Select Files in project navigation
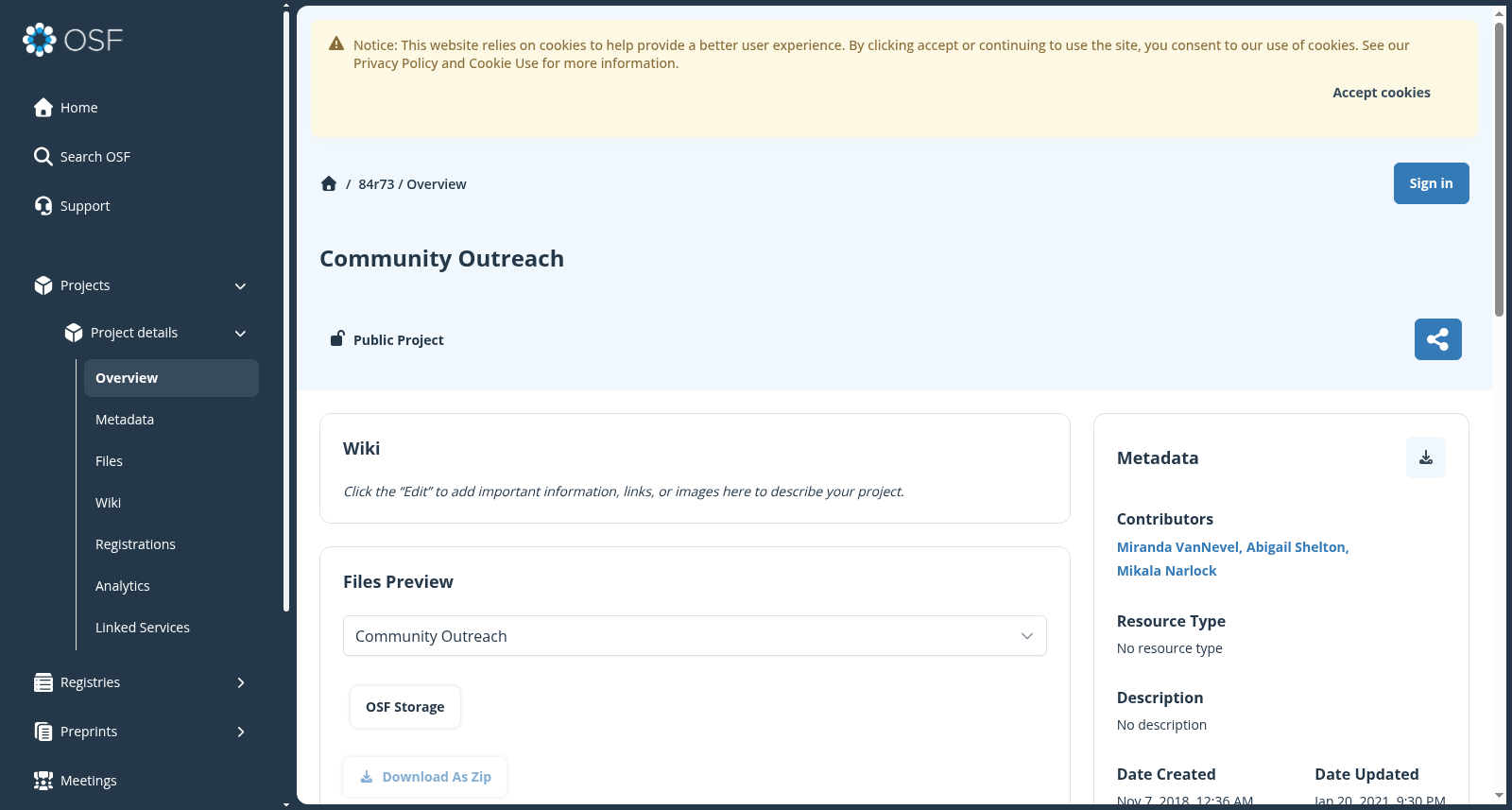The height and width of the screenshot is (810, 1512). point(109,461)
